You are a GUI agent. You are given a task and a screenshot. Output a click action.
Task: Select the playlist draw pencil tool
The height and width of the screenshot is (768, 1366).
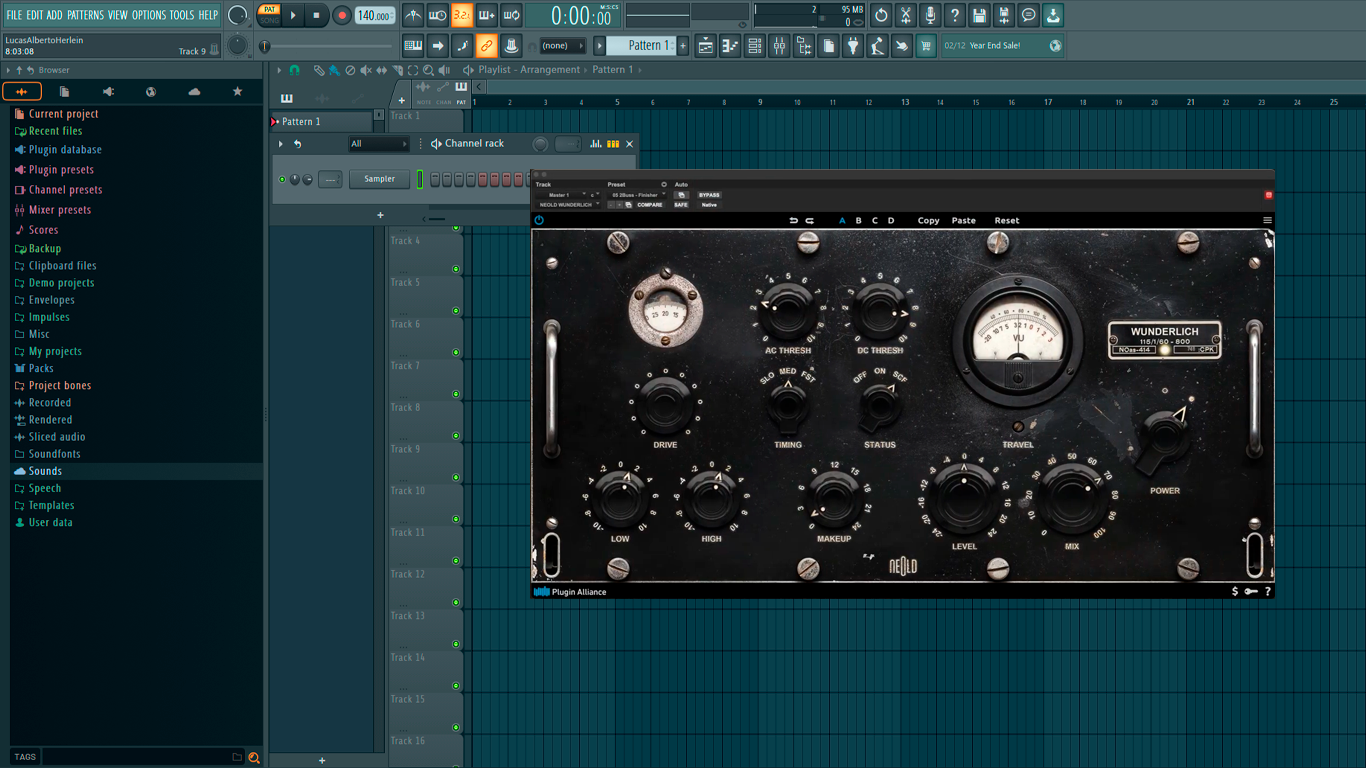point(319,70)
